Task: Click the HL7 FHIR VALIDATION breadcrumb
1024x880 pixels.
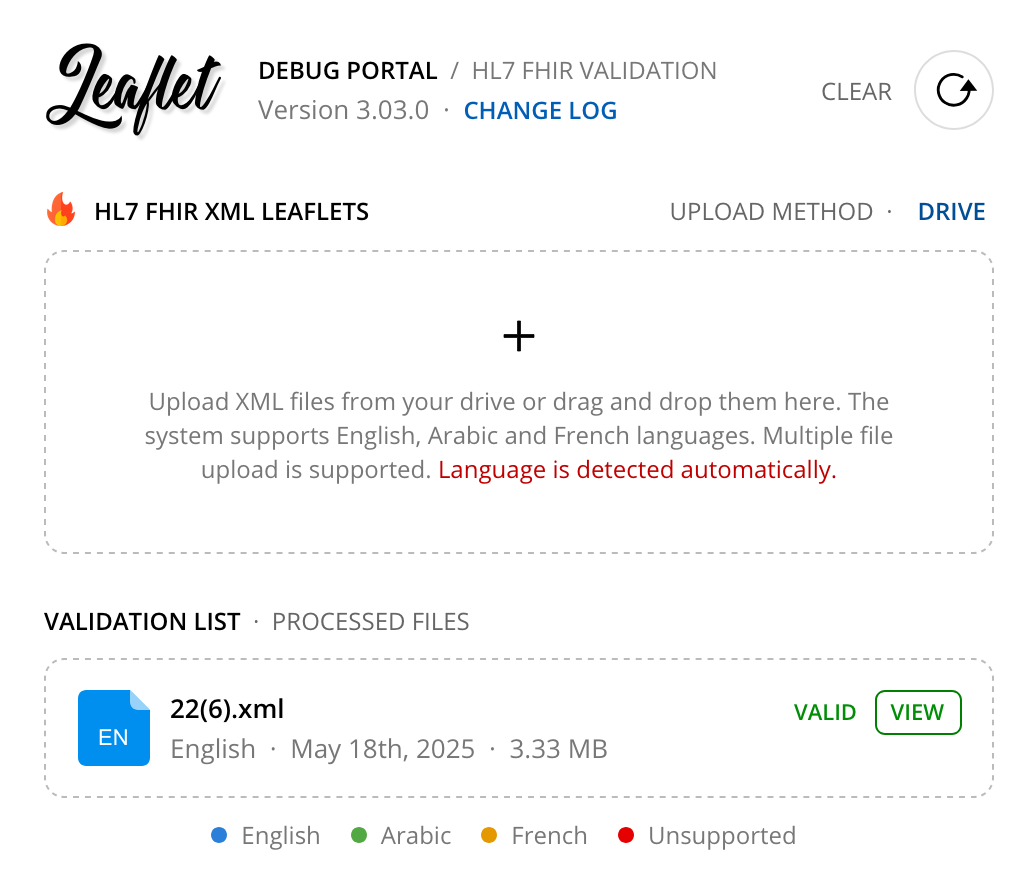Action: (x=594, y=71)
